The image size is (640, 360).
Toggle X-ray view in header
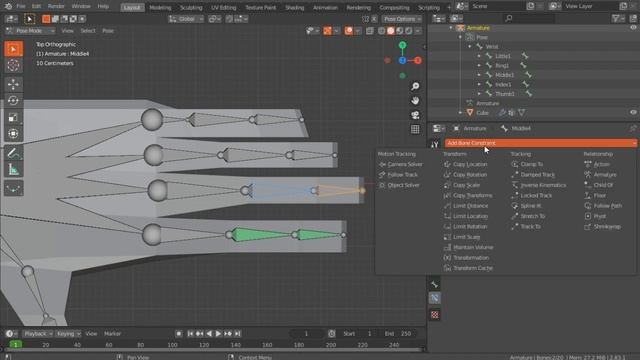370,31
